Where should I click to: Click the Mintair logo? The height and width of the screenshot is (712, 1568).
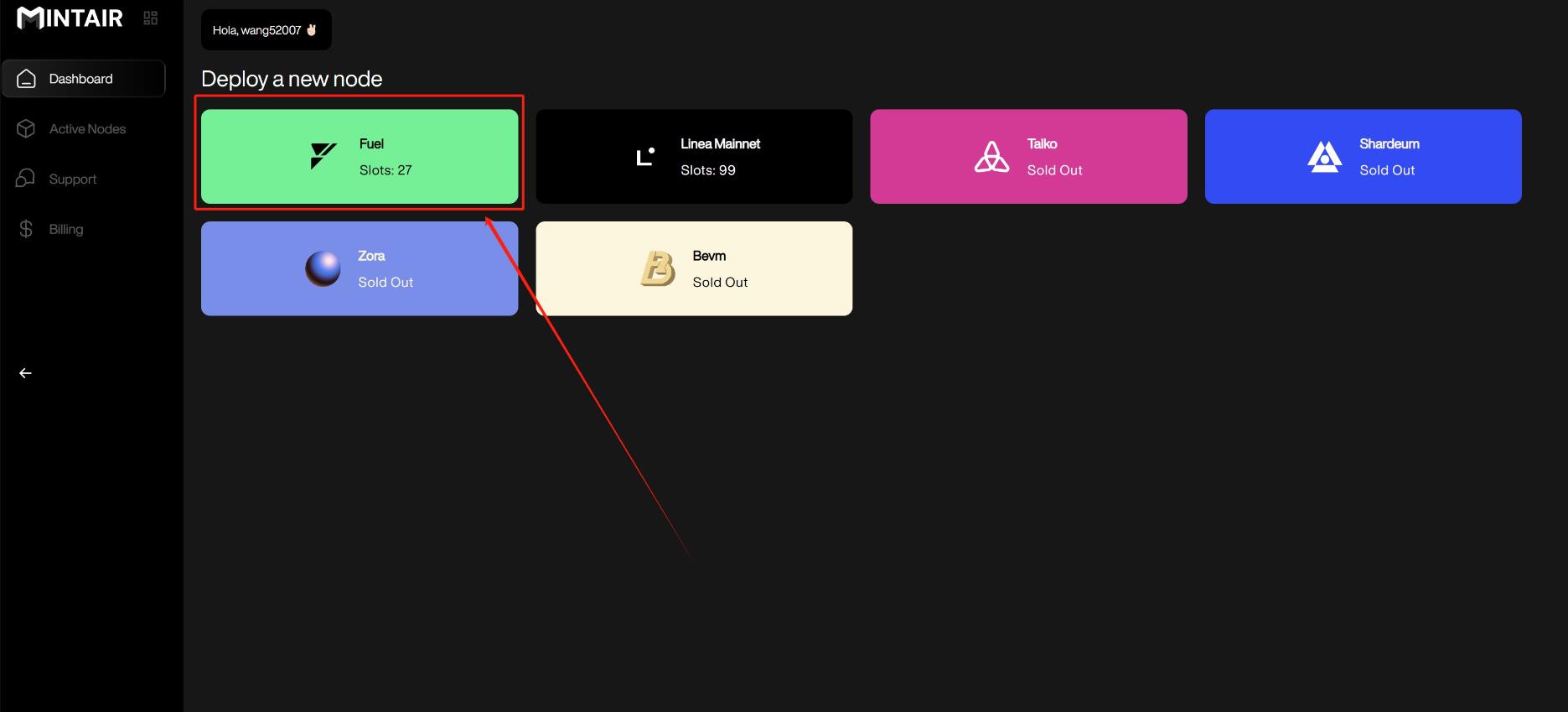tap(70, 18)
